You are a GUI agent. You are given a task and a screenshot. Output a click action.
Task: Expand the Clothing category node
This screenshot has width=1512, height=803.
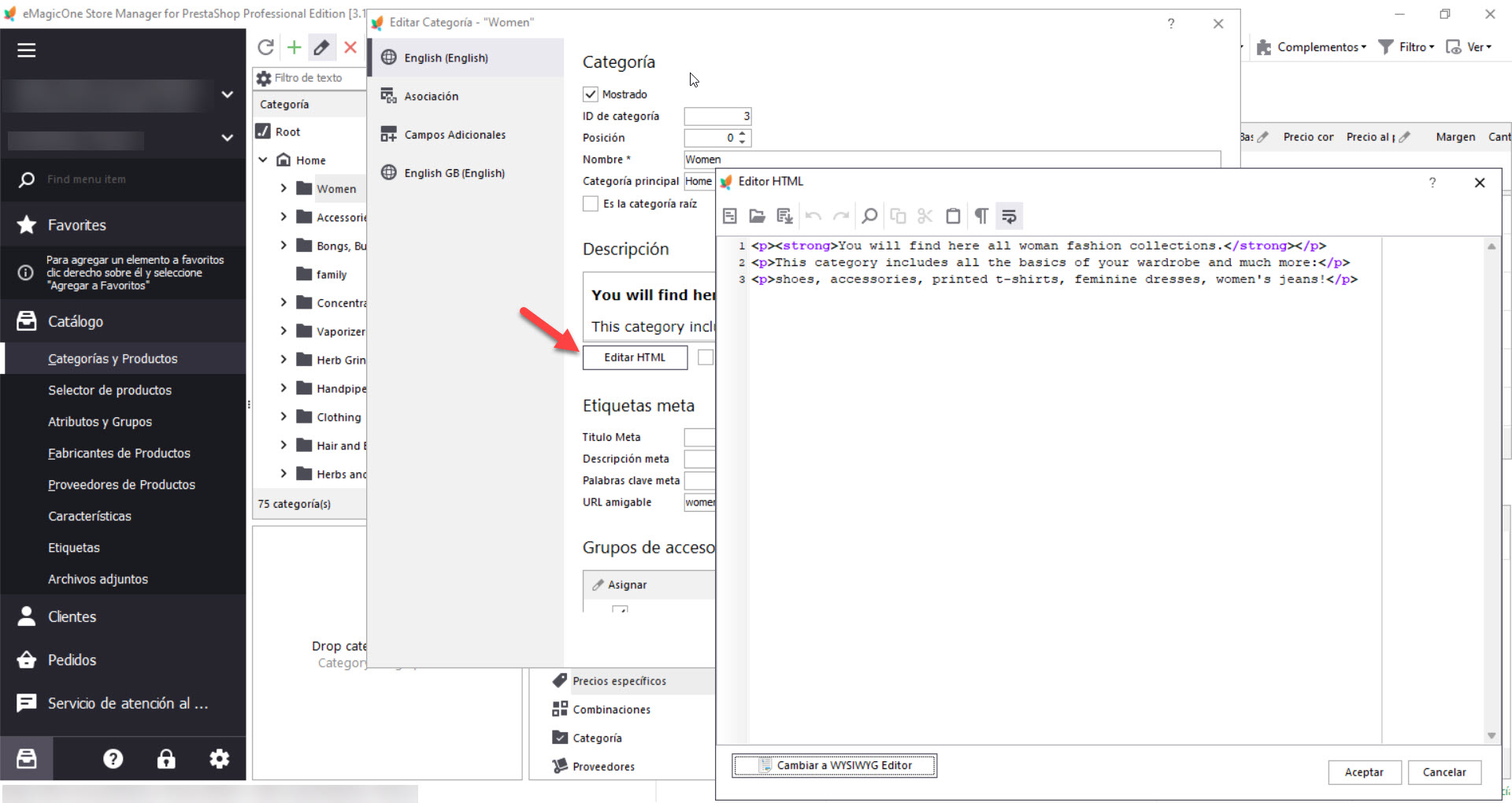[x=283, y=416]
